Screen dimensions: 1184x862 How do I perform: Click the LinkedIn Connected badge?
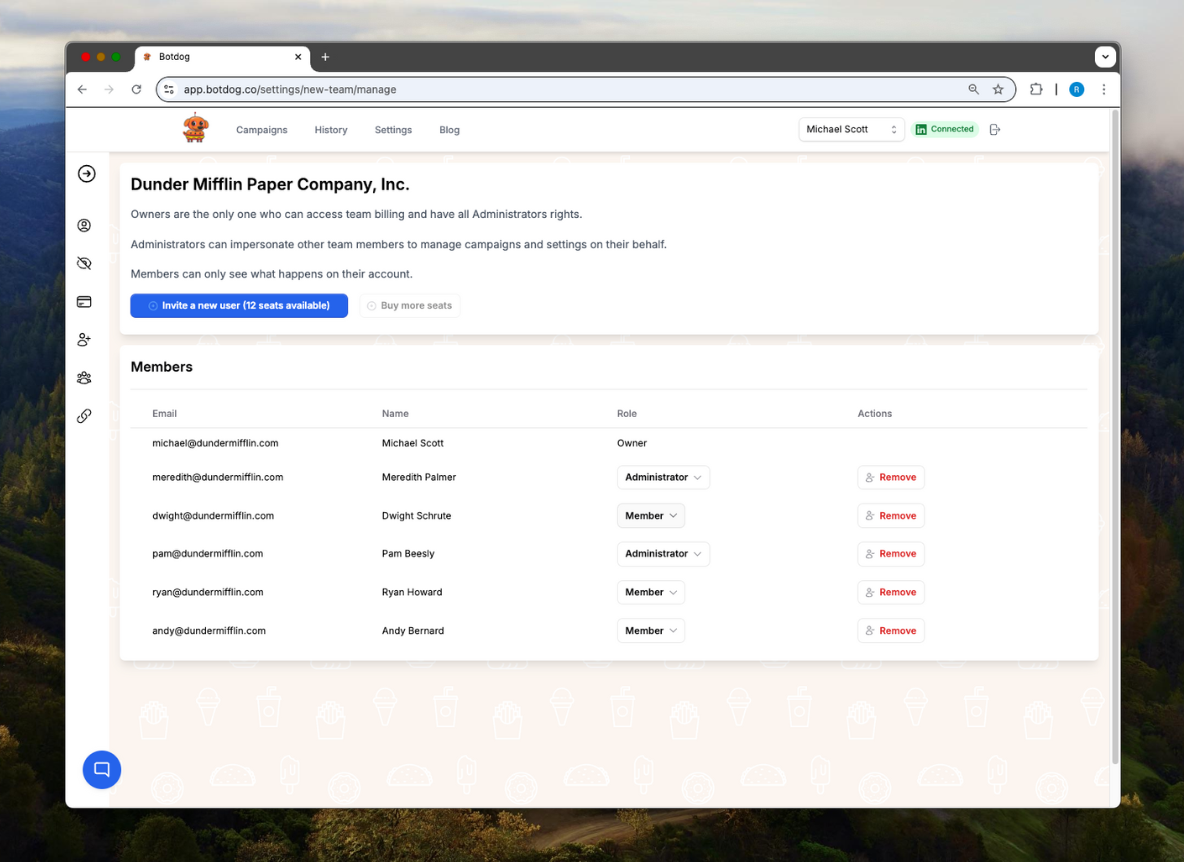click(x=945, y=129)
